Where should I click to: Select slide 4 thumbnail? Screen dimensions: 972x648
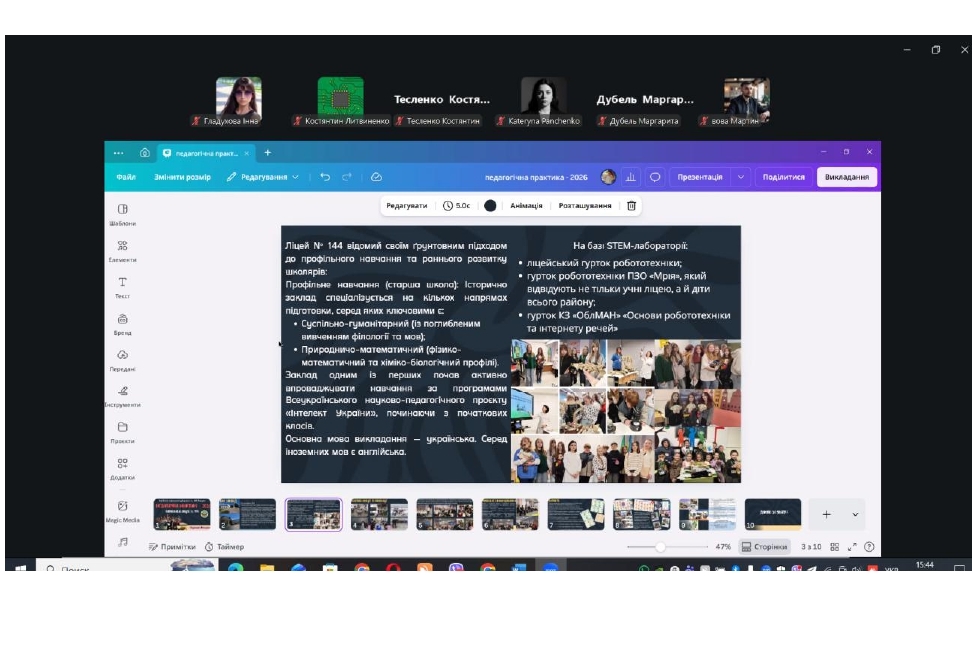[379, 514]
